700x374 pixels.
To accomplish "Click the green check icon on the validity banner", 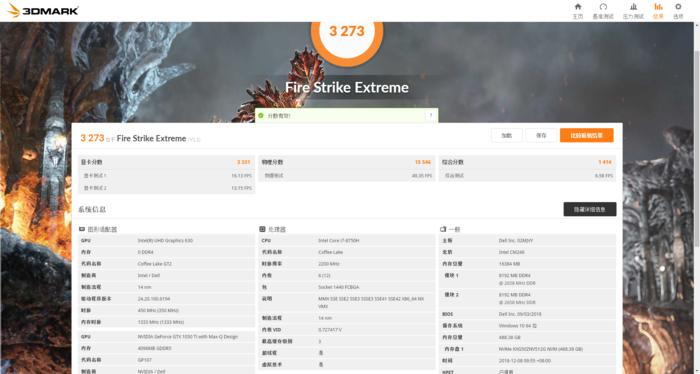I will pos(261,116).
